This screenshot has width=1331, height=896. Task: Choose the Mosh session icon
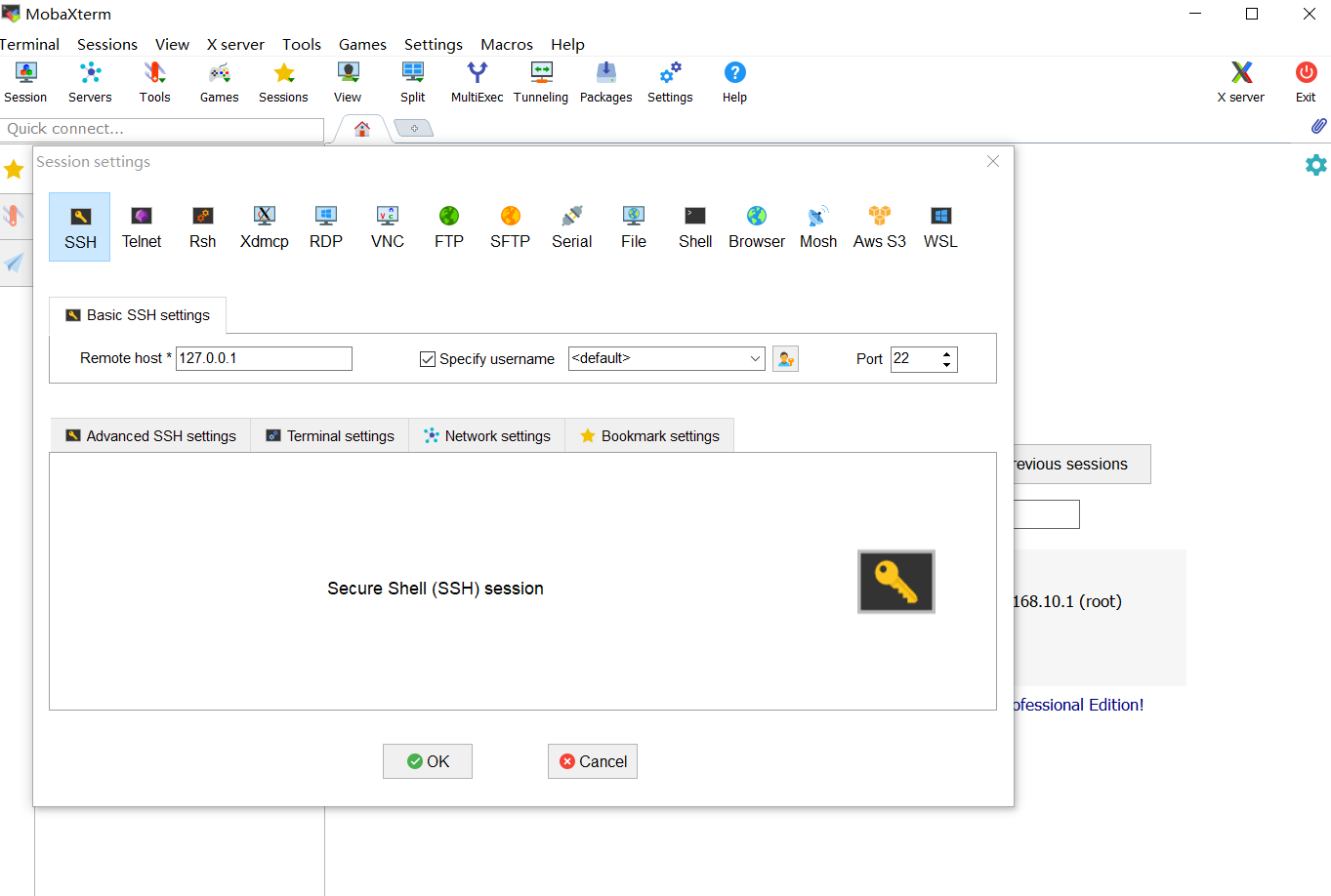click(x=818, y=226)
